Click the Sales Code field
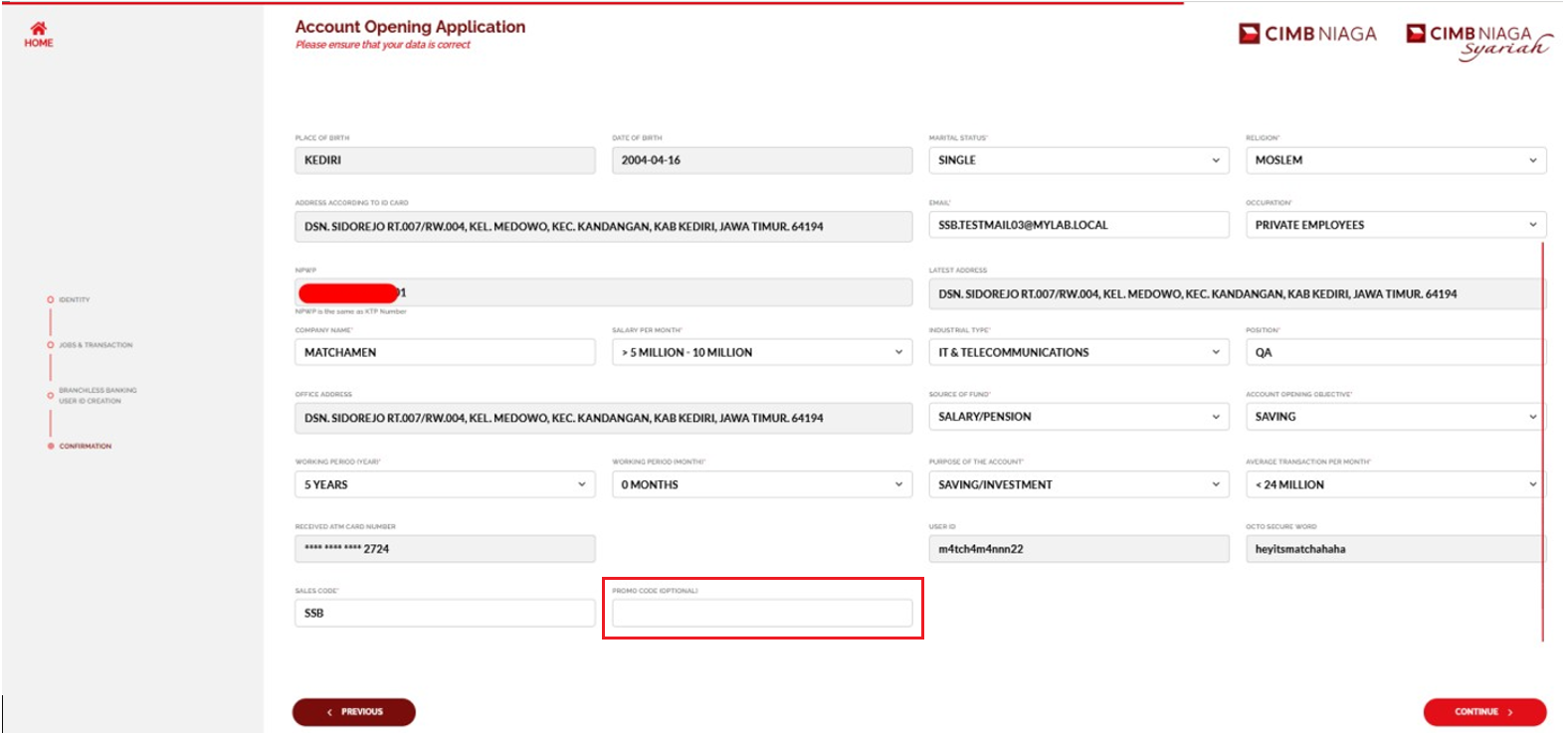The width and height of the screenshot is (1568, 734). 444,614
